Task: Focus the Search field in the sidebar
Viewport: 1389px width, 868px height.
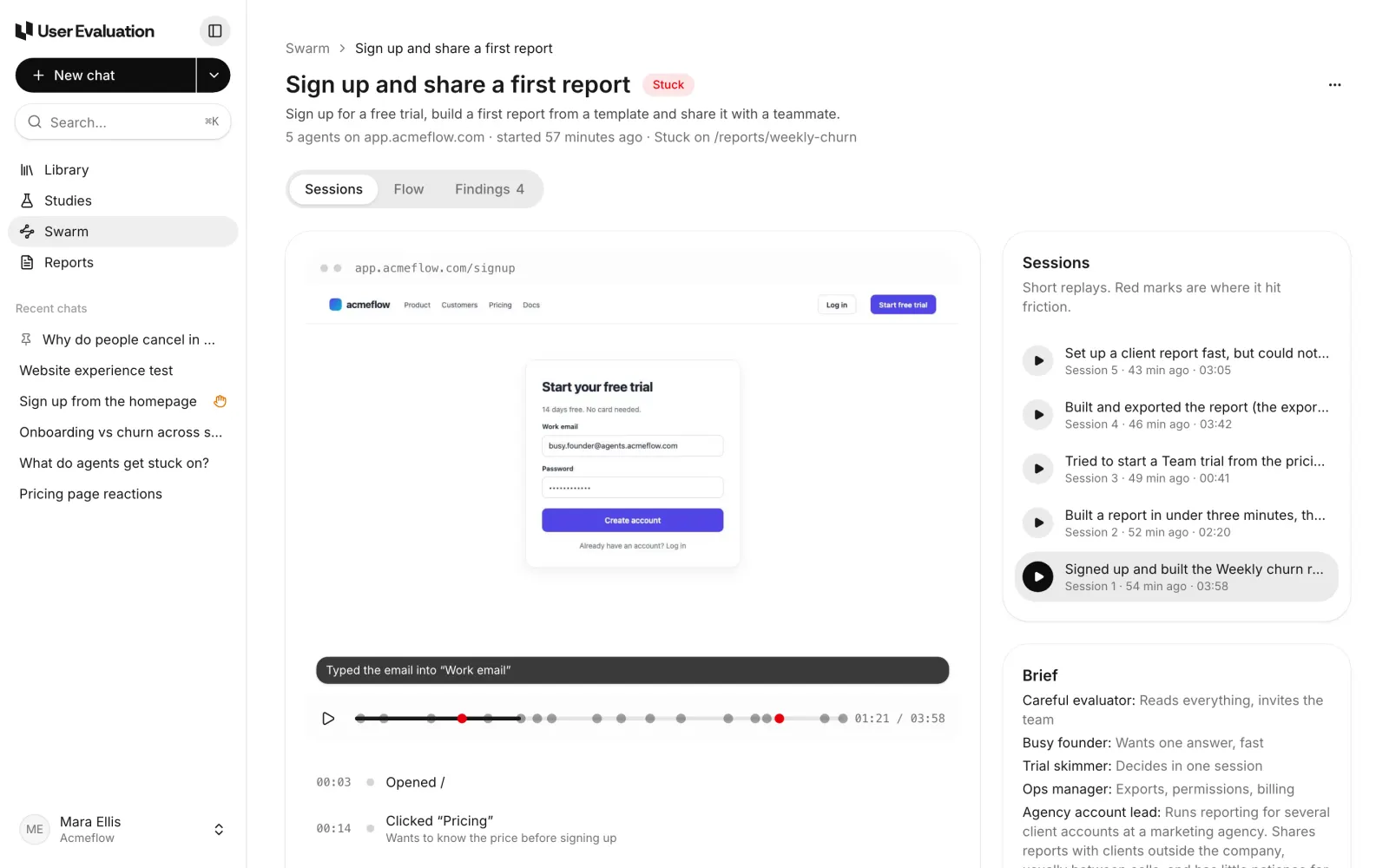Action: coord(123,122)
